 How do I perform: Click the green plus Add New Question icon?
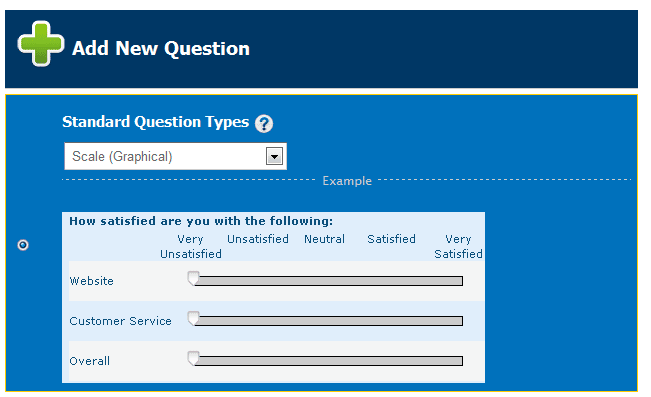coord(41,44)
